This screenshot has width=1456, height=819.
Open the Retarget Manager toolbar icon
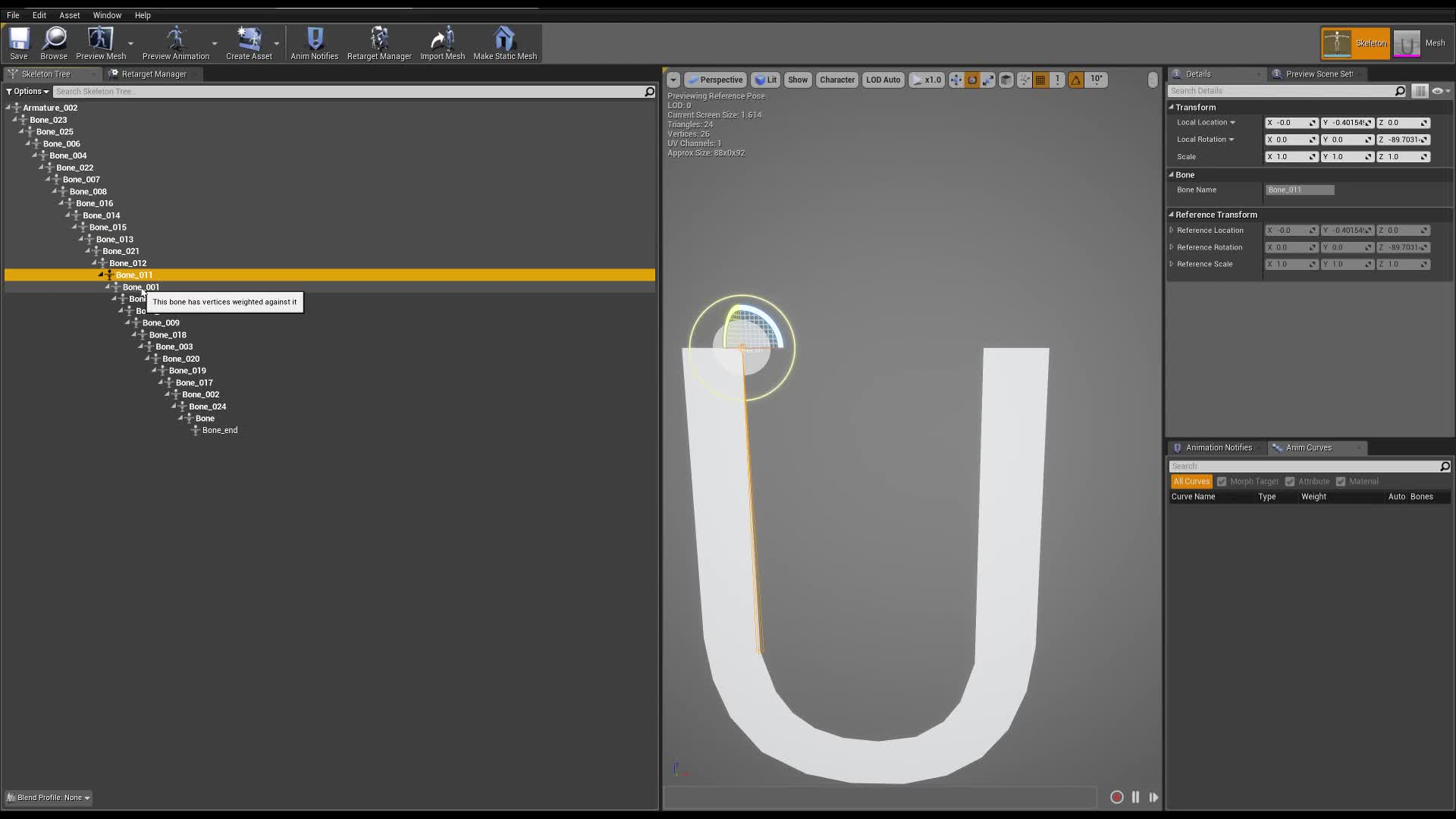click(379, 43)
